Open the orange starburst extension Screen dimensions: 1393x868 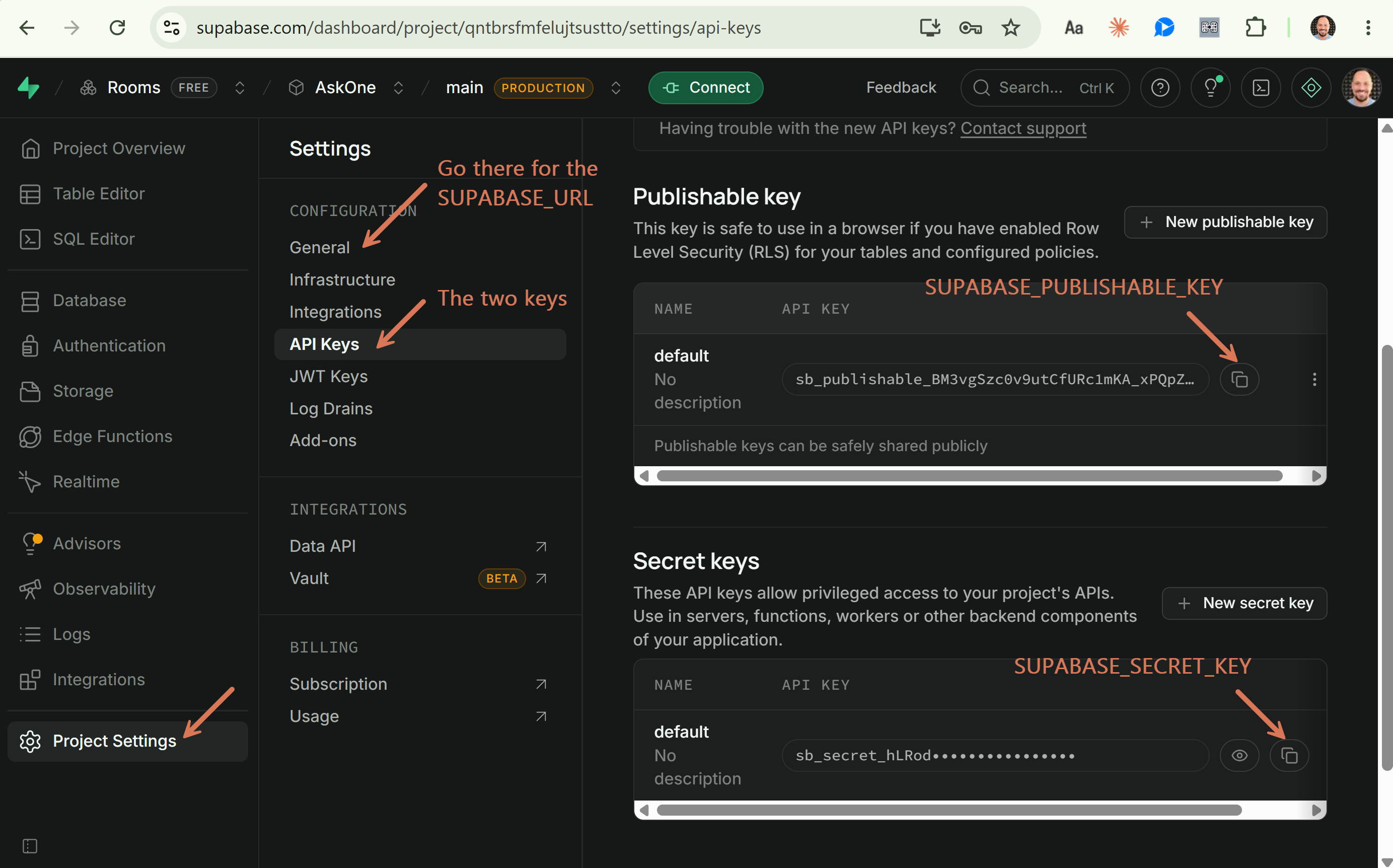pos(1119,28)
